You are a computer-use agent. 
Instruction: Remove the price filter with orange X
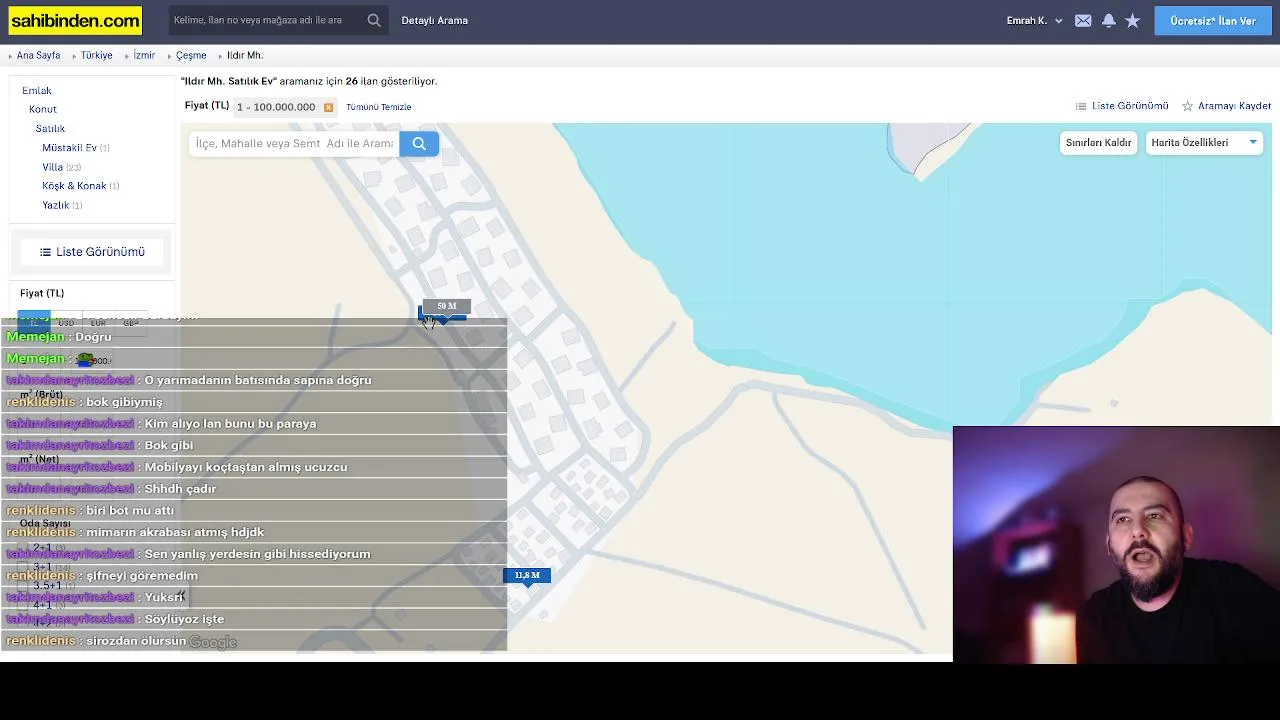328,107
